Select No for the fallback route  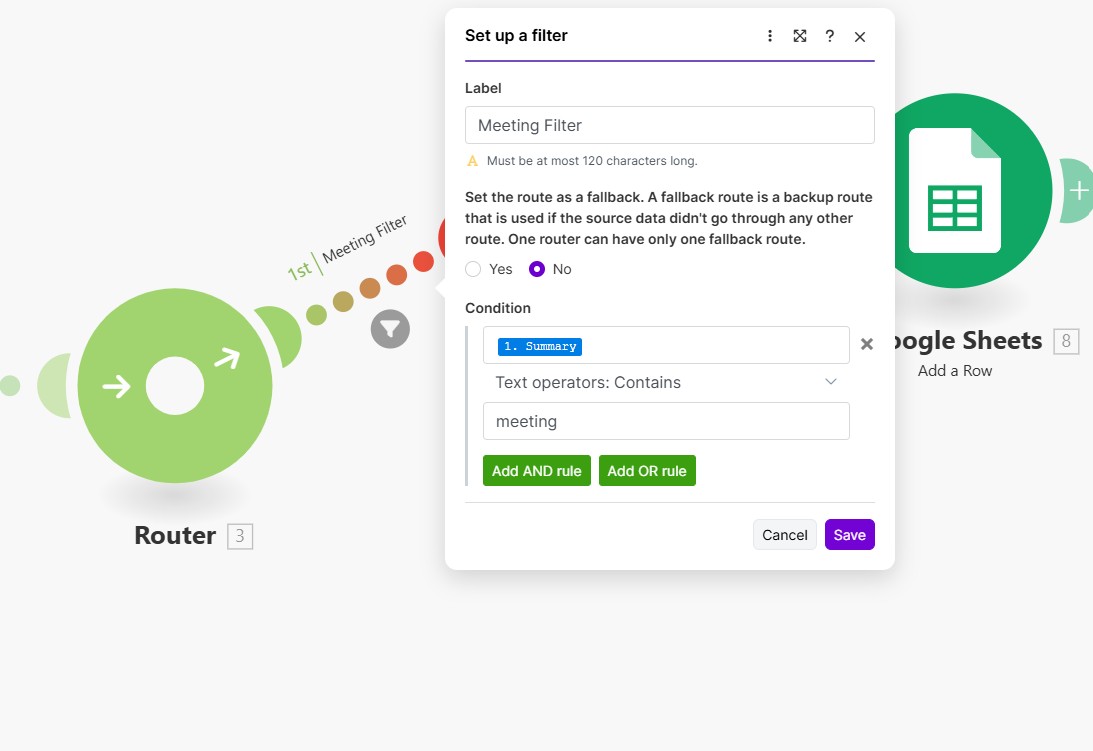(537, 269)
